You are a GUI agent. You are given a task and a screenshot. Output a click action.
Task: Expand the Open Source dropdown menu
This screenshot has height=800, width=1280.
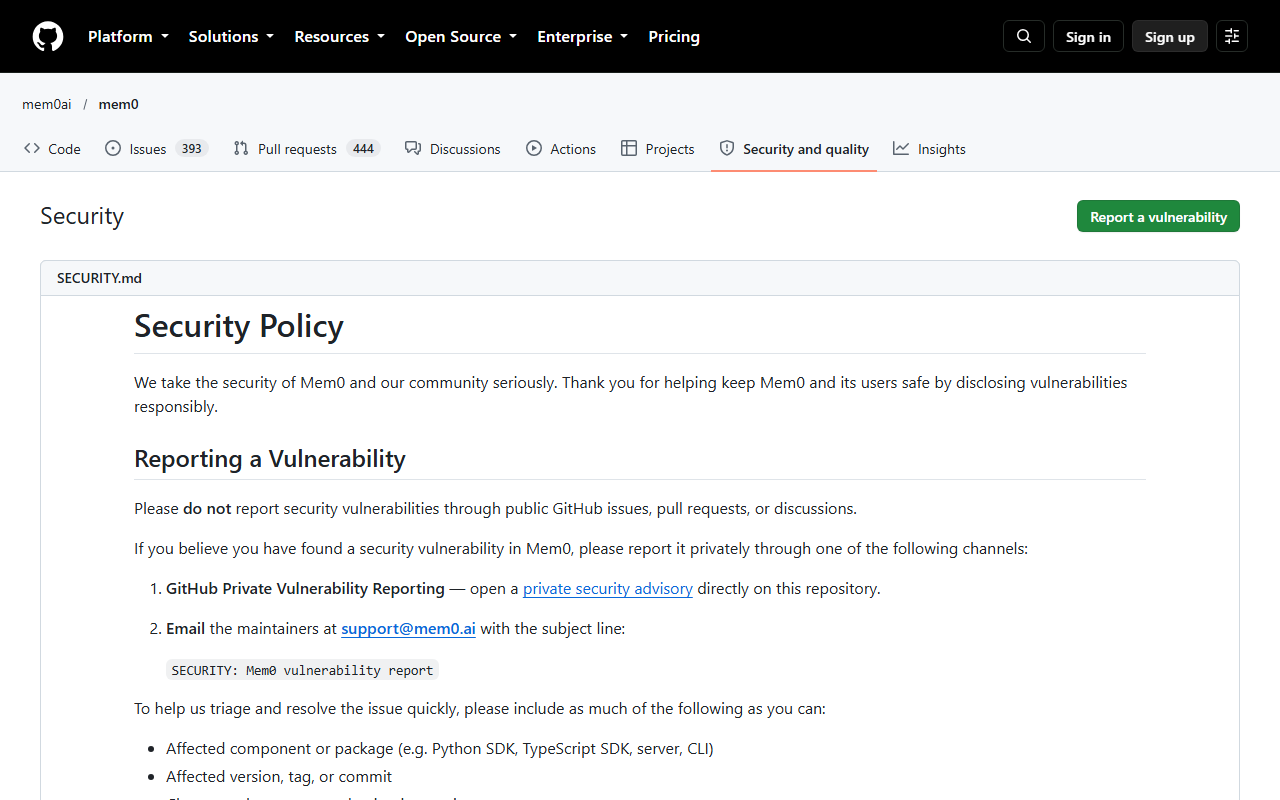461,36
